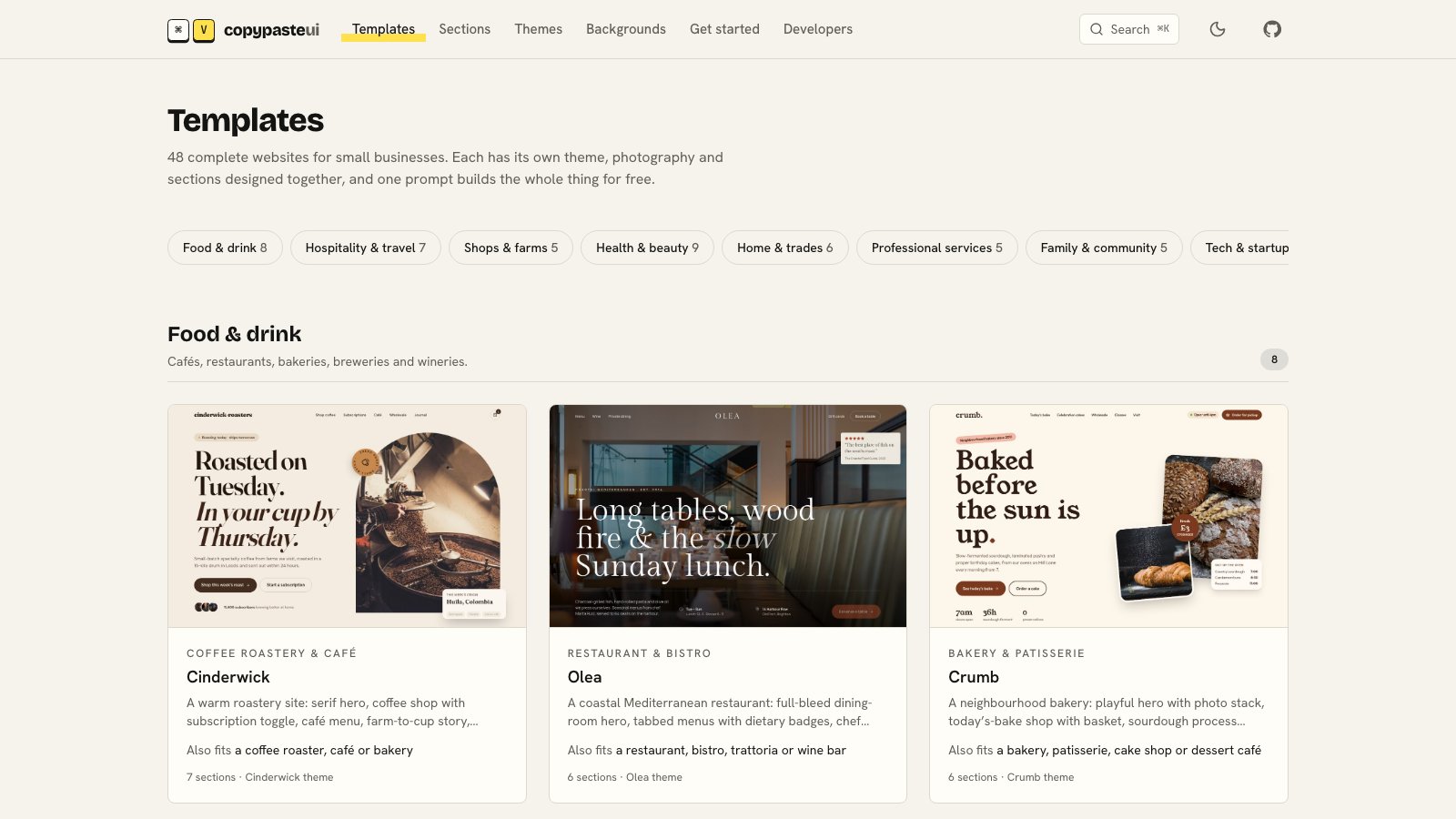Click the Crumb template title
This screenshot has width=1456, height=819.
coord(973,677)
